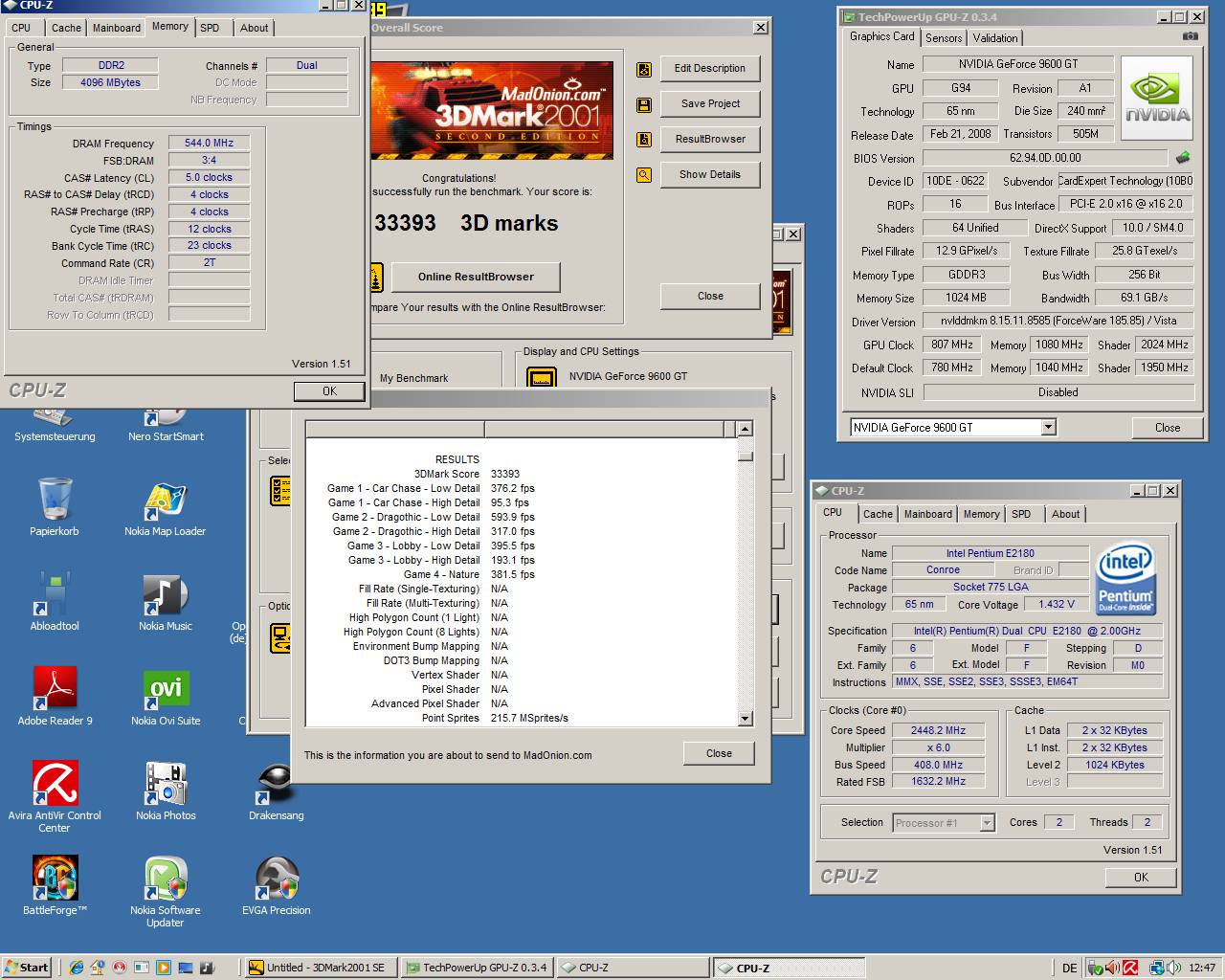The image size is (1225, 980).
Task: Click the Show Details magnifier icon
Action: [644, 175]
